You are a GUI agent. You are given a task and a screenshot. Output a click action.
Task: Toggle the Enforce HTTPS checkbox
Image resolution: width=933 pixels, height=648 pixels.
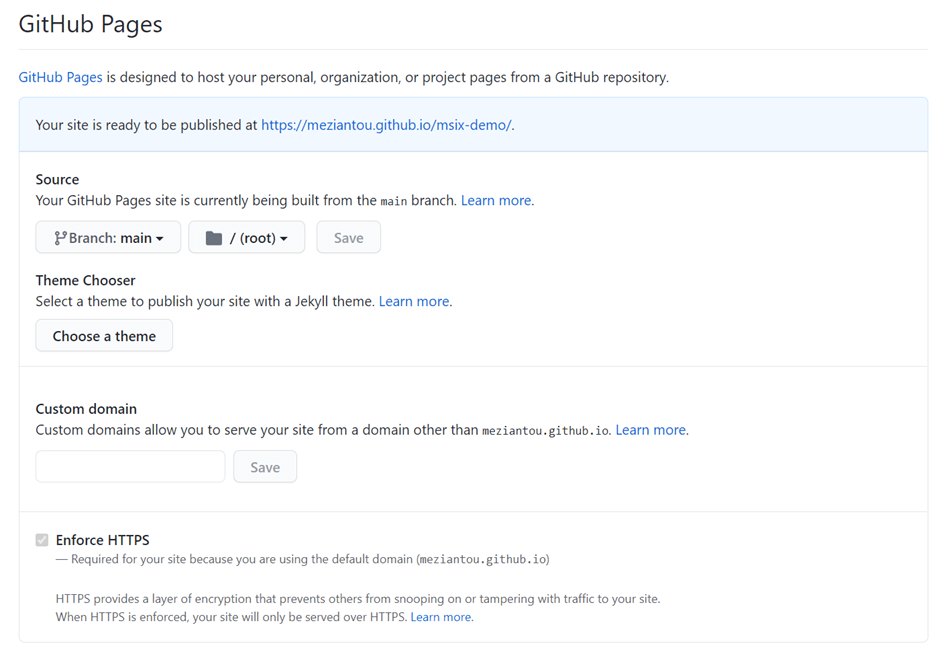[x=42, y=540]
